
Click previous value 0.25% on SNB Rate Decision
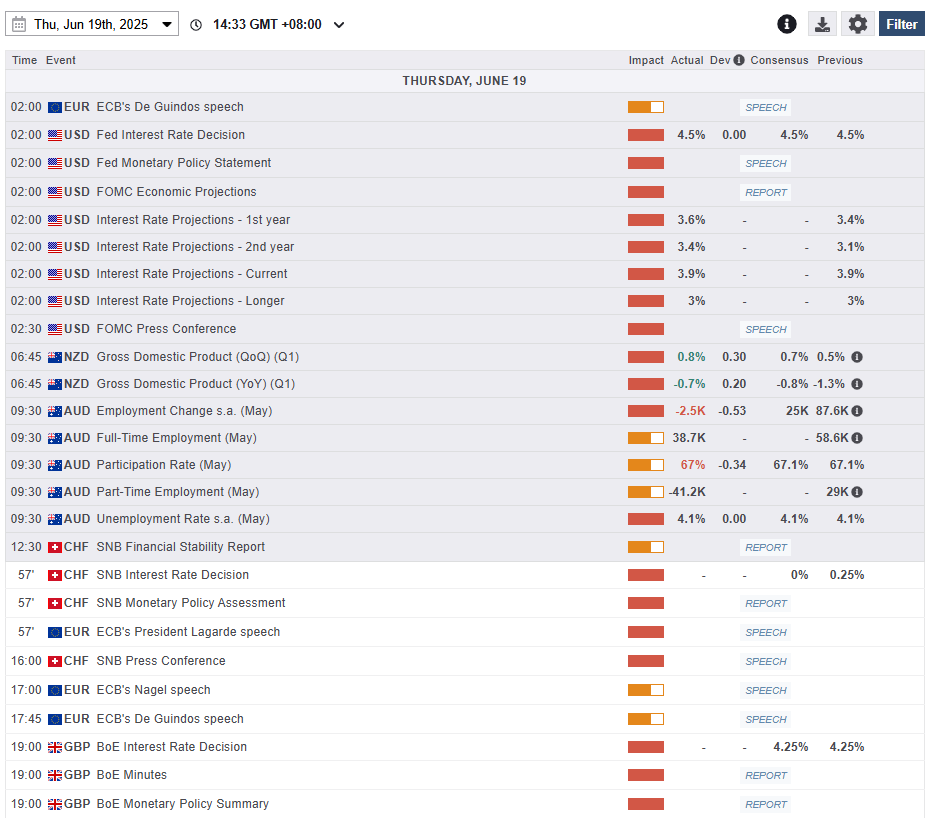point(847,575)
